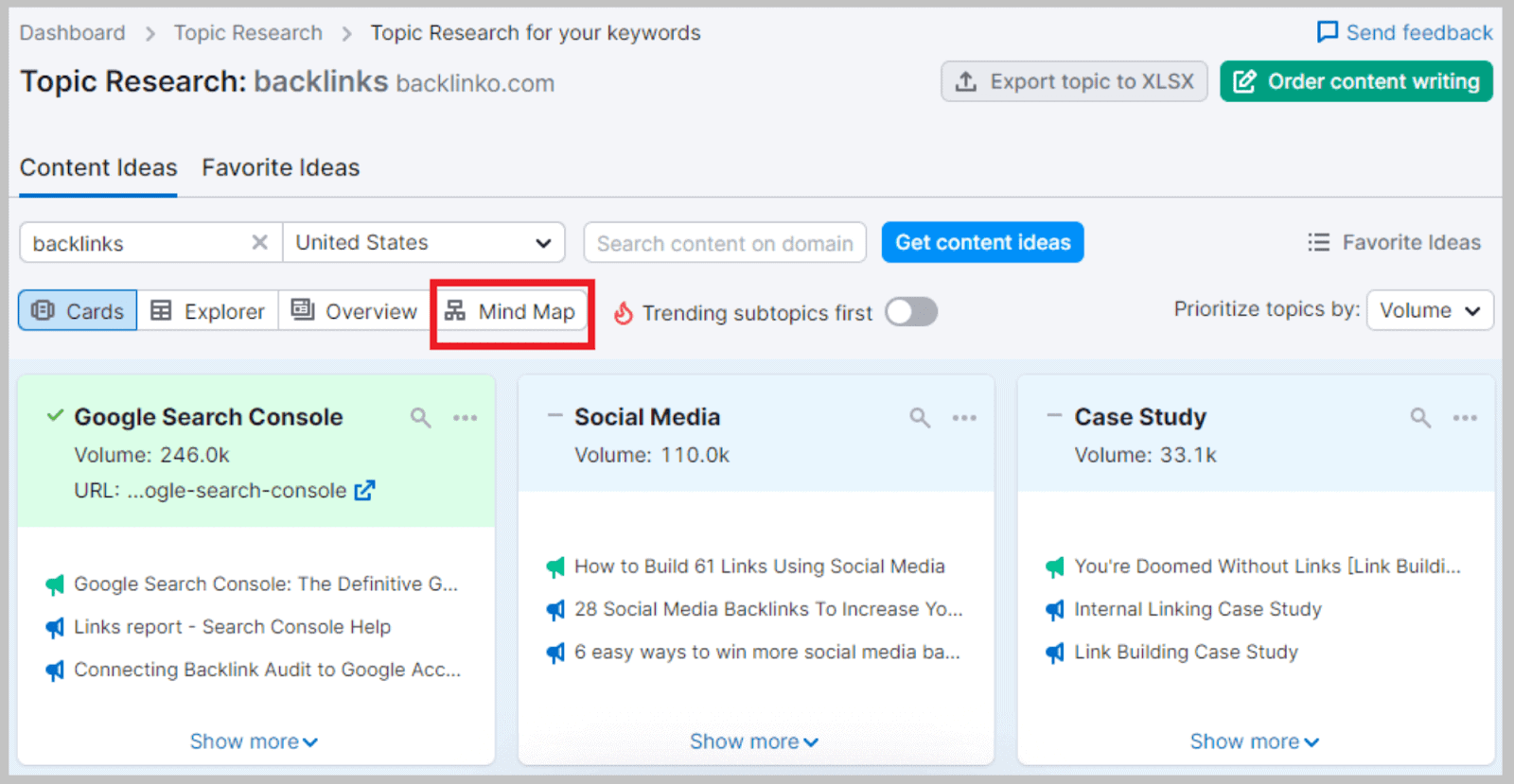Toggle the green checkmark on Google Search Console card
Viewport: 1514px width, 784px height.
pos(55,415)
